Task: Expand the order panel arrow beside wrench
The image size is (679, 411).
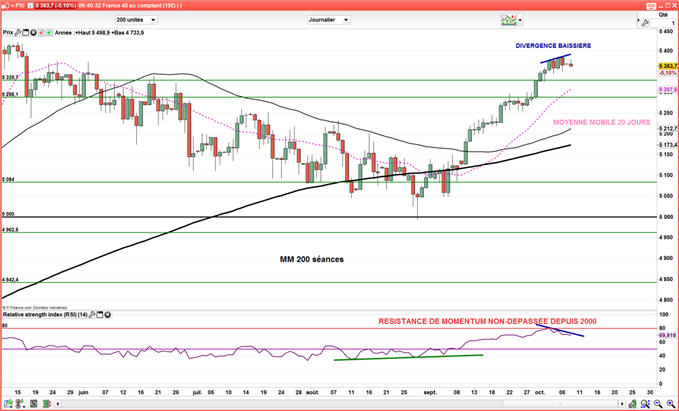Action: click(x=638, y=20)
